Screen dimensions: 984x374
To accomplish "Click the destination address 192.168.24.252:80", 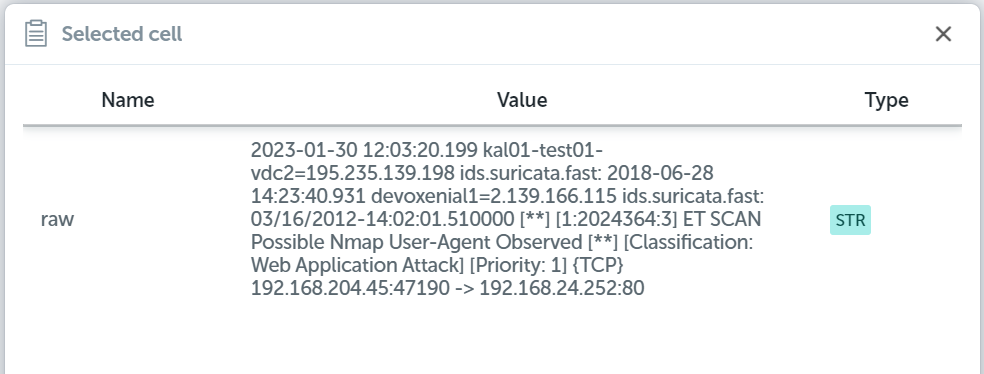I will [562, 288].
